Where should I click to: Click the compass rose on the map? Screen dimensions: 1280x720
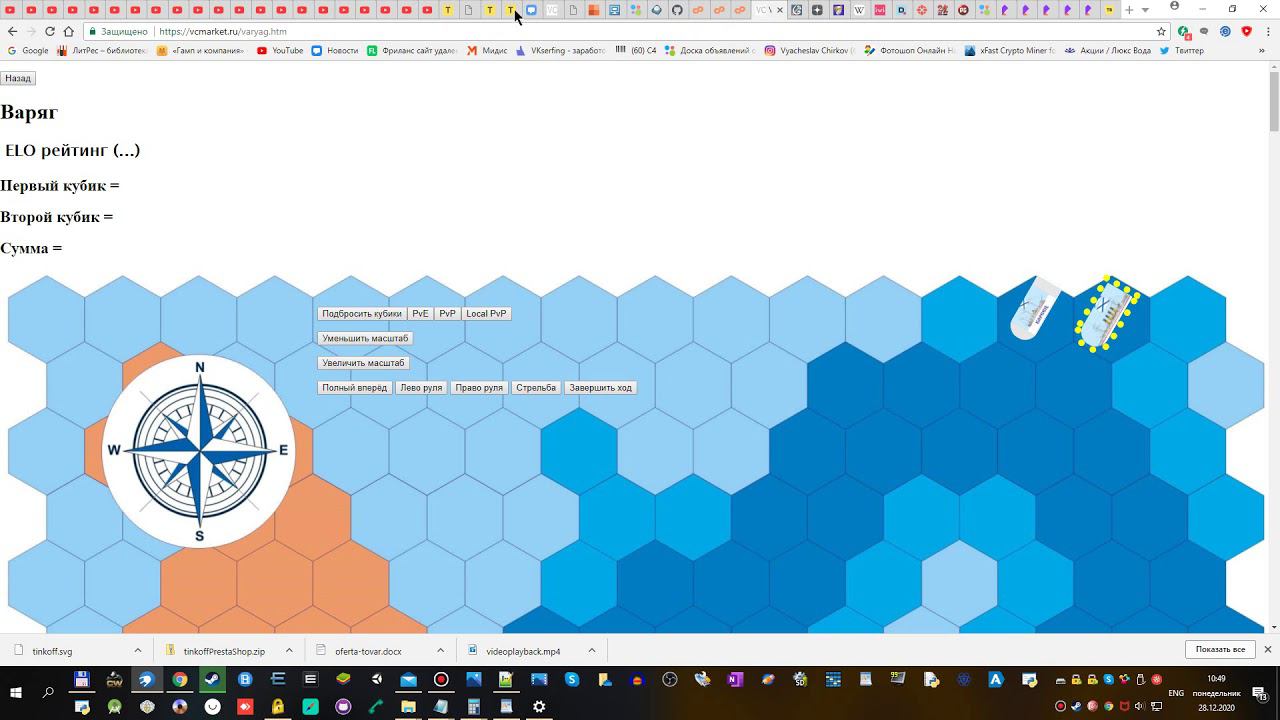199,451
